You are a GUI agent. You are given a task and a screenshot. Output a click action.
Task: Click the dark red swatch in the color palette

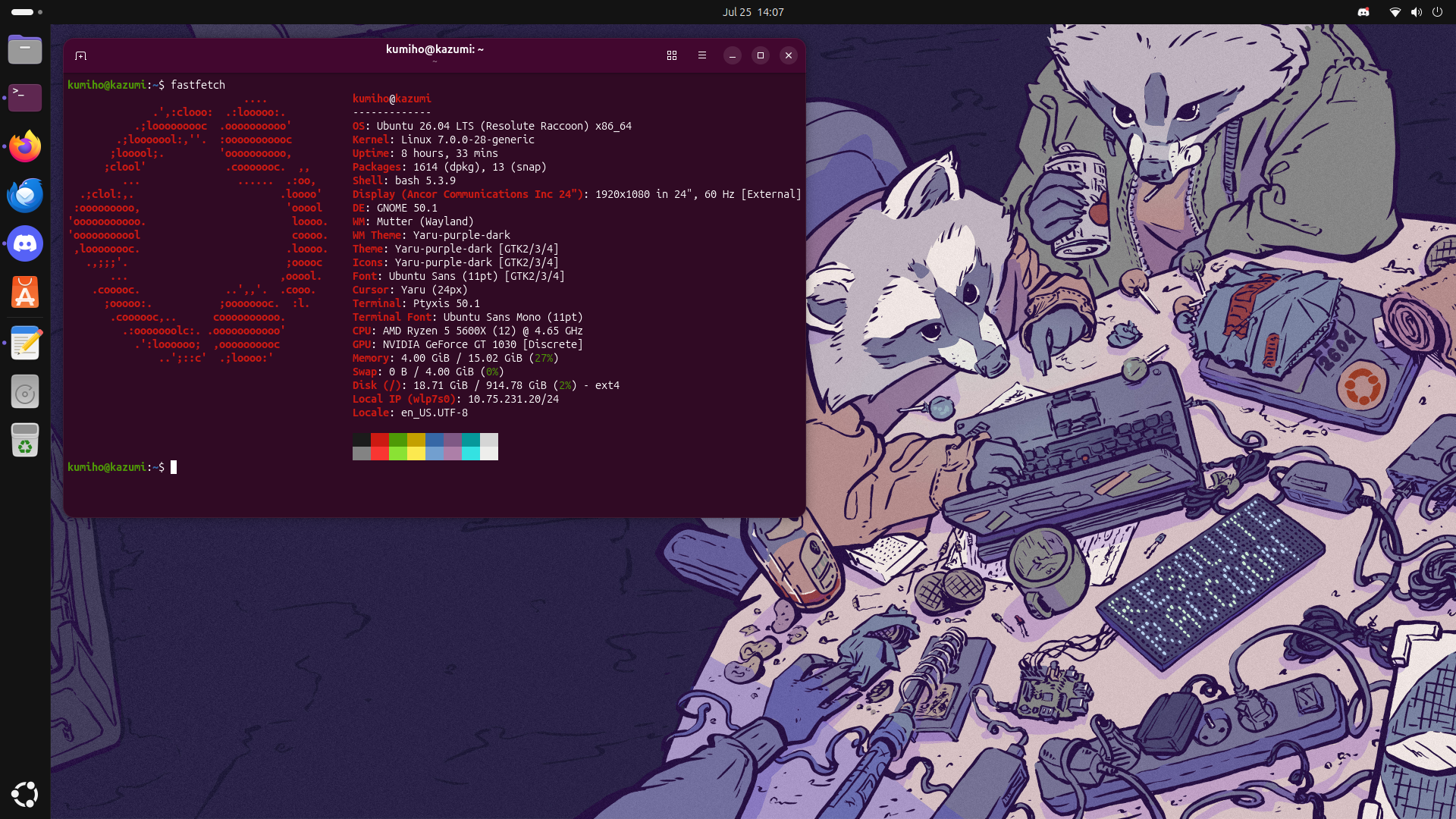[x=380, y=440]
